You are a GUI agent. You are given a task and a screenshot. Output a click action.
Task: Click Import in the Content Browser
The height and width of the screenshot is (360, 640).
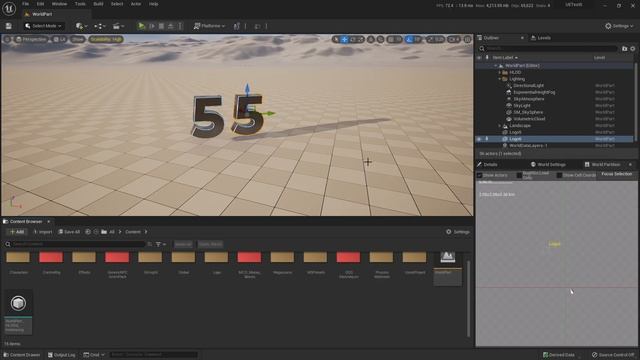42,232
